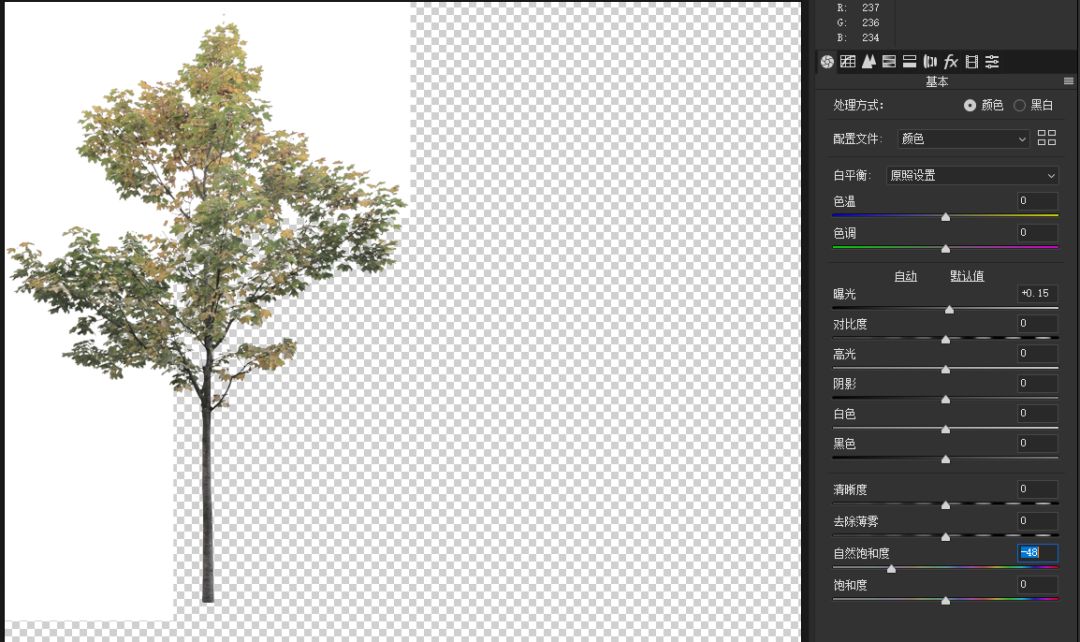Open the HSL Adjustments tab icon
Image resolution: width=1080 pixels, height=642 pixels.
[889, 62]
